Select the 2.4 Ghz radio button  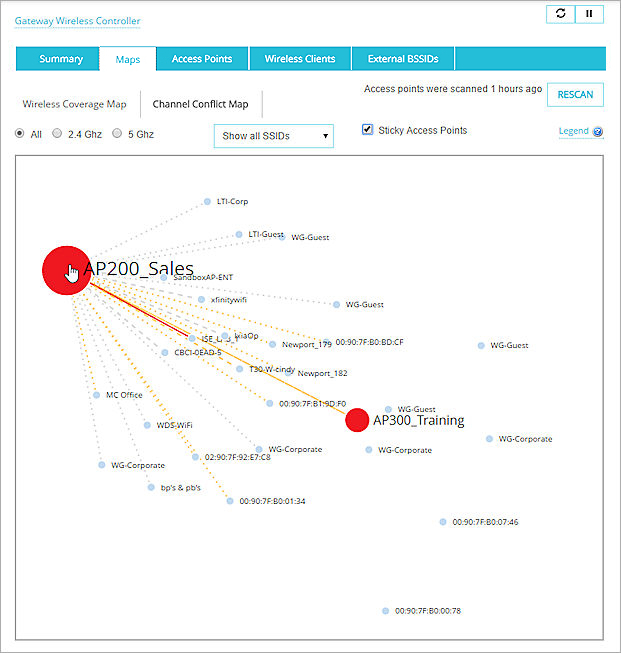[57, 133]
